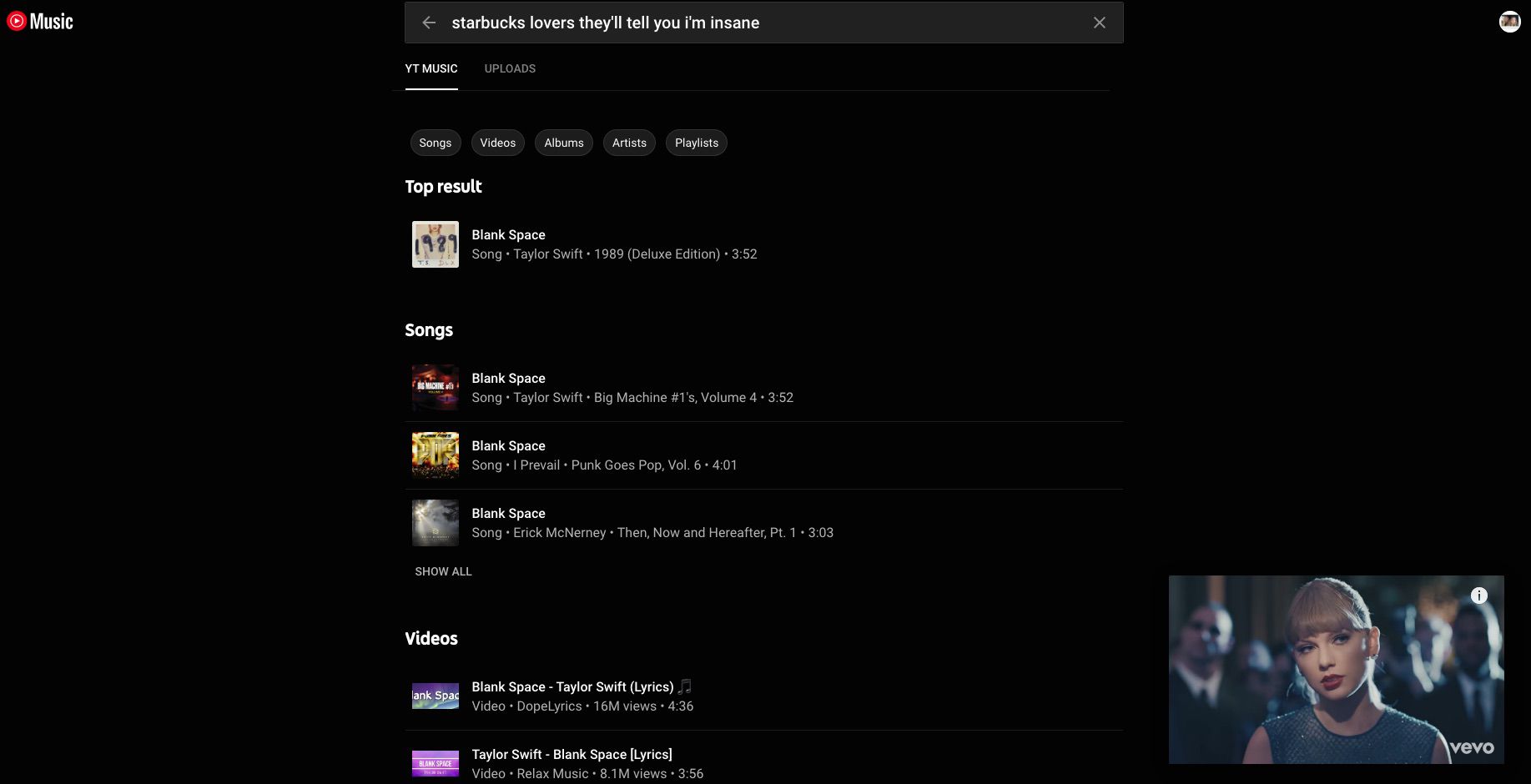The image size is (1531, 784).
Task: Filter results by Playlists chip
Action: pyautogui.click(x=697, y=143)
